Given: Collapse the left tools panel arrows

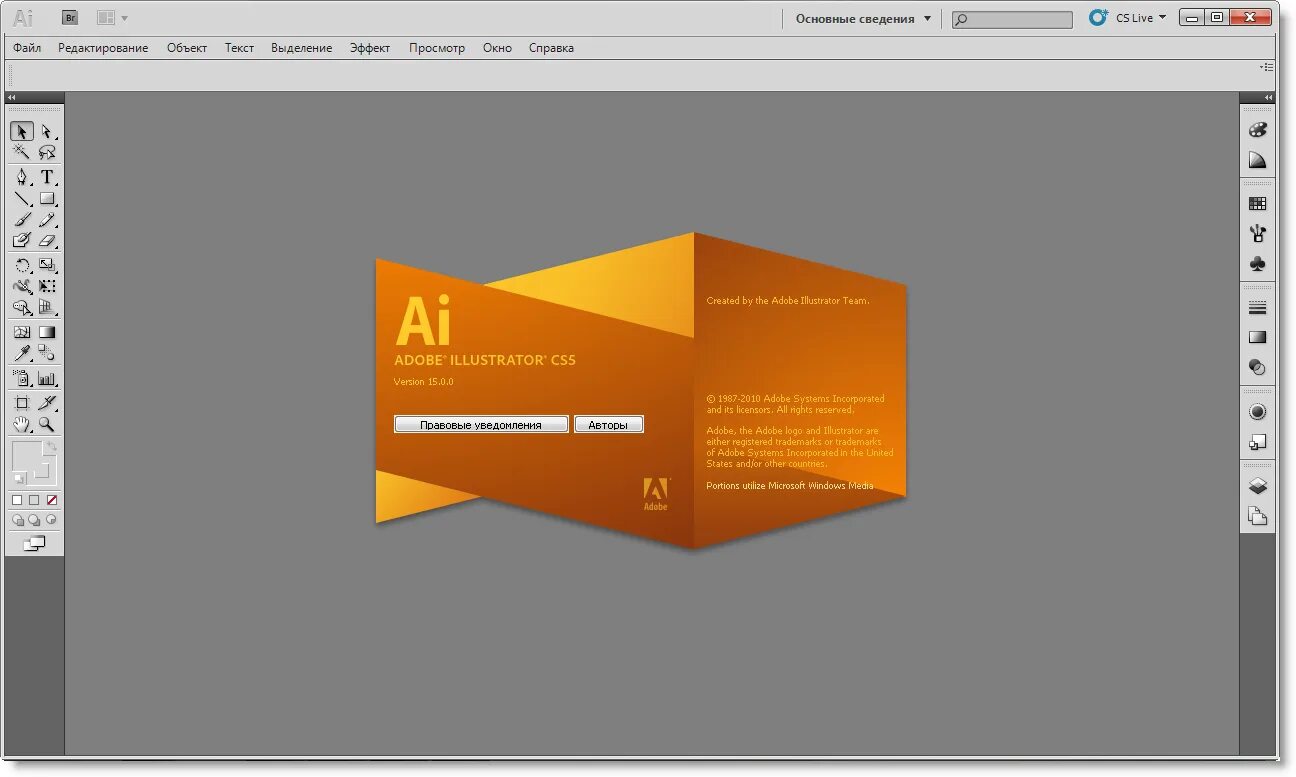Looking at the screenshot, I should point(11,98).
